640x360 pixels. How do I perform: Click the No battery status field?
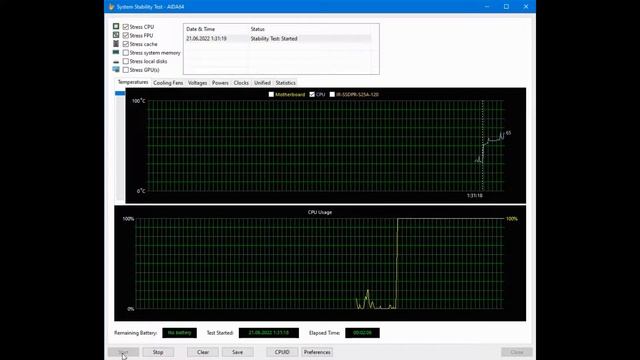tap(180, 333)
